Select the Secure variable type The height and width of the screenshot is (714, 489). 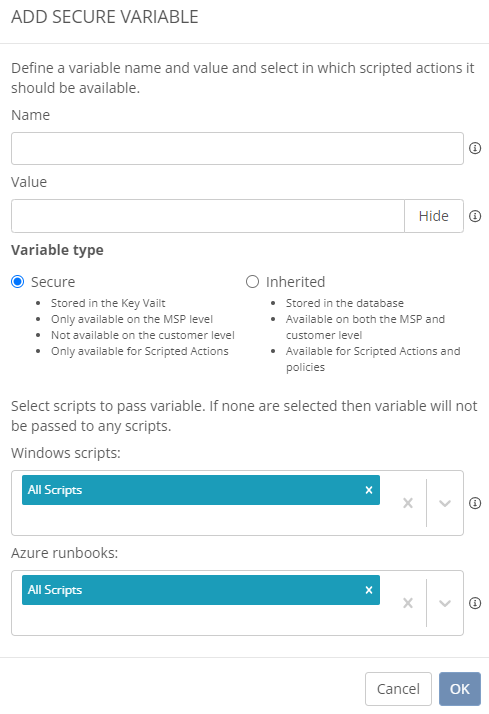(x=18, y=282)
